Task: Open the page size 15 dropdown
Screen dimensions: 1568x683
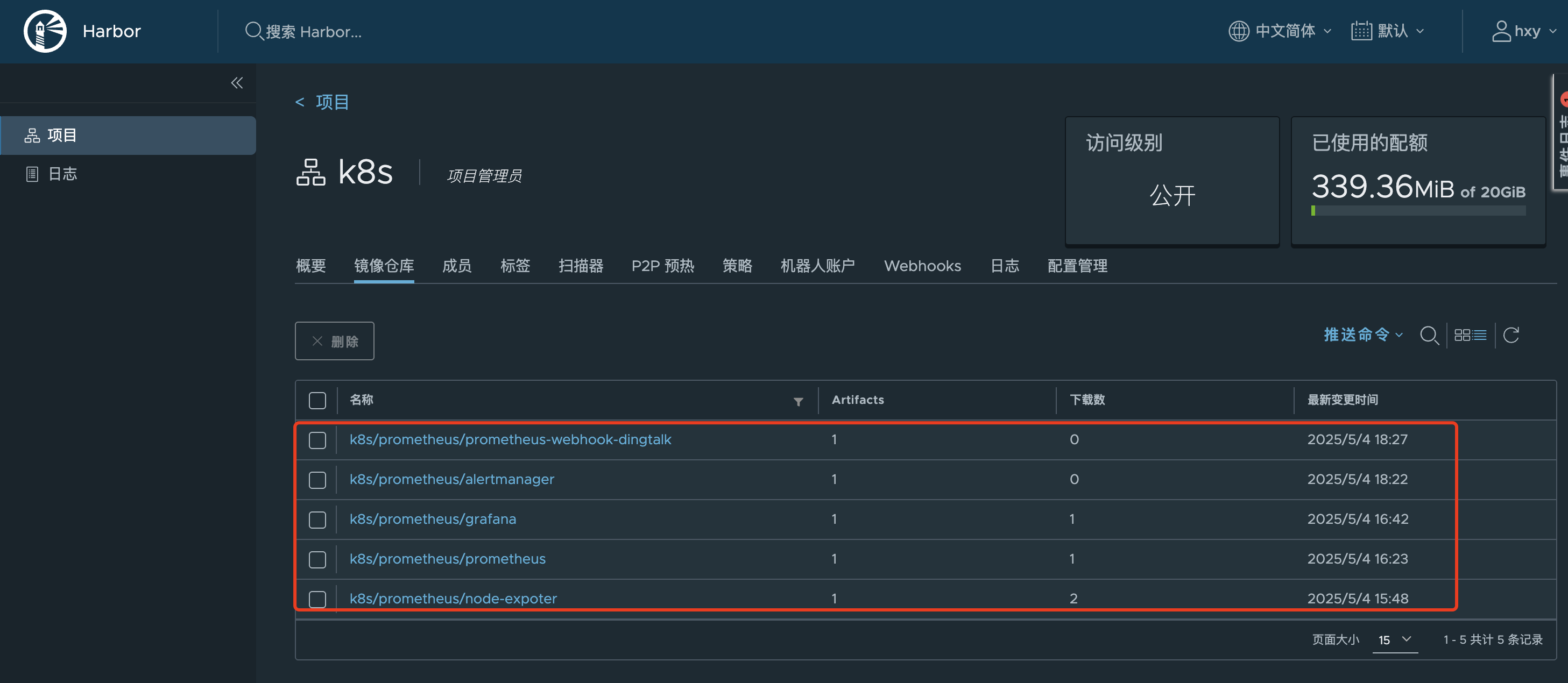Action: [1395, 640]
